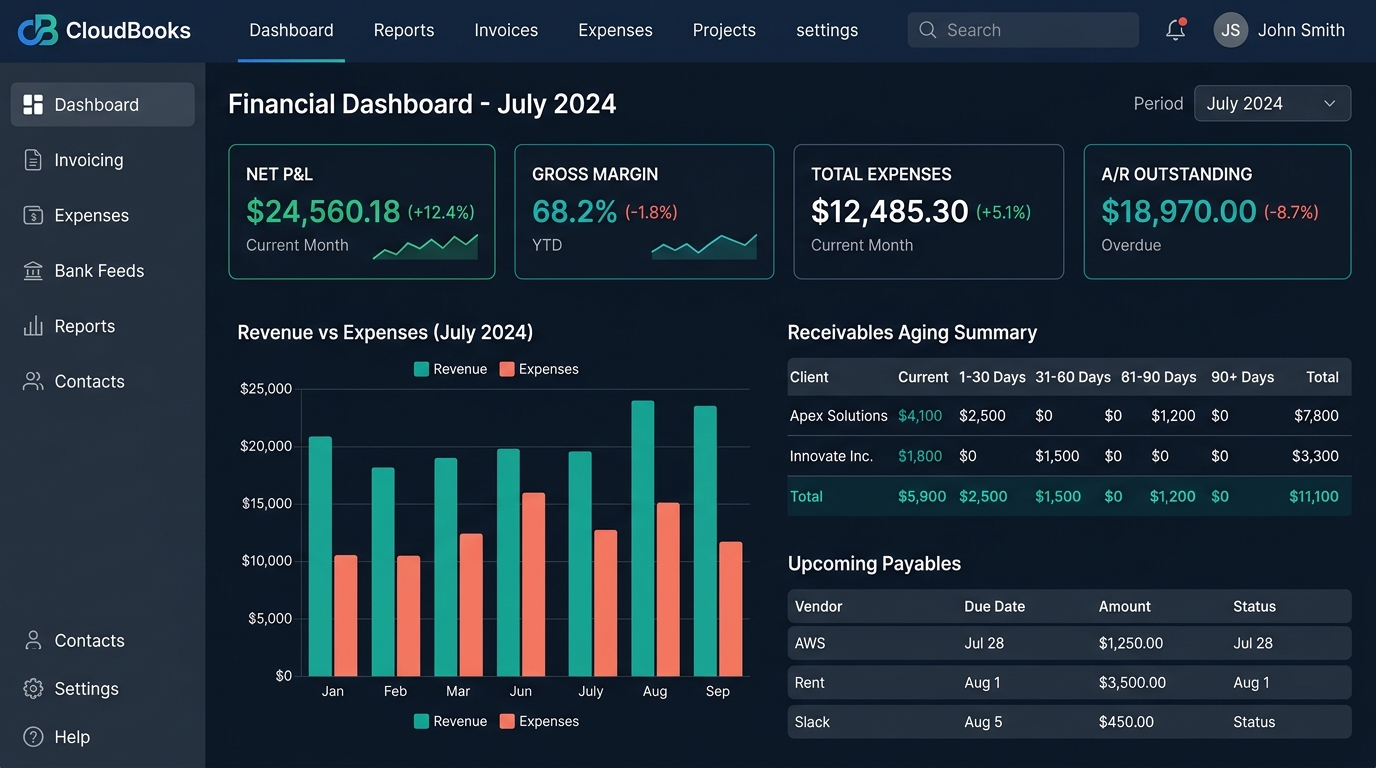The image size is (1376, 768).
Task: Click the Sep expenses bar
Action: pos(731,609)
